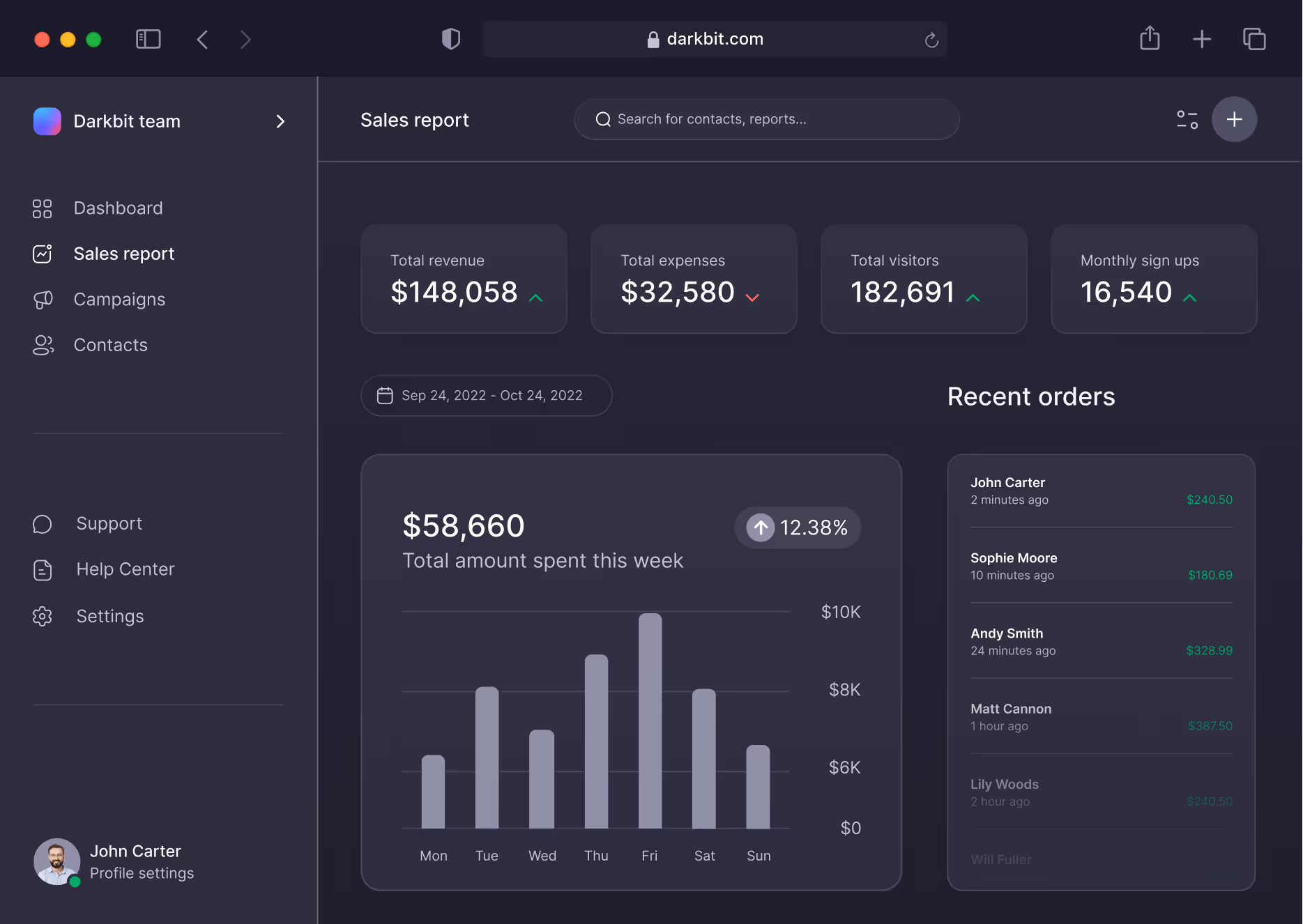Click the Share icon in Safari's toolbar

point(1150,38)
